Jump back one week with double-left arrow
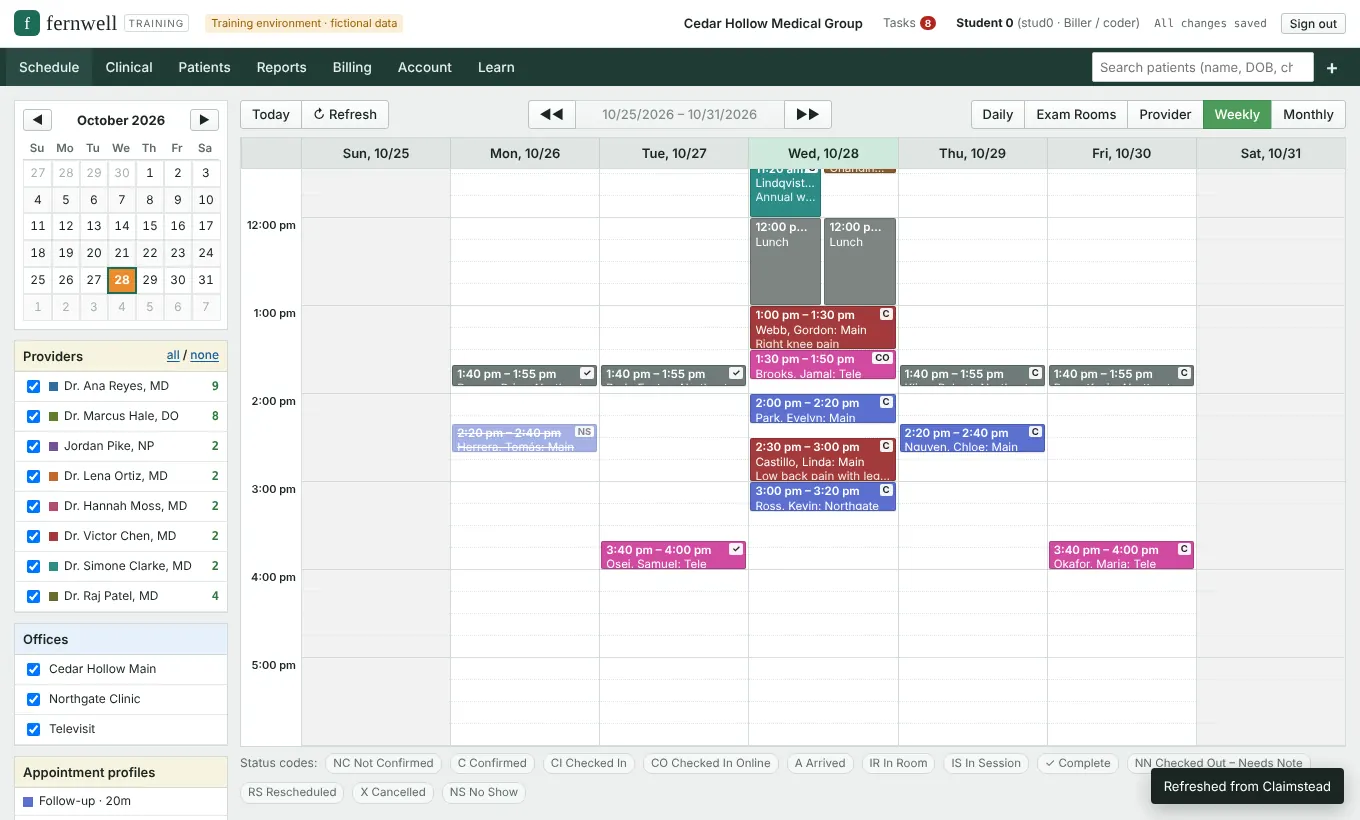 click(552, 114)
